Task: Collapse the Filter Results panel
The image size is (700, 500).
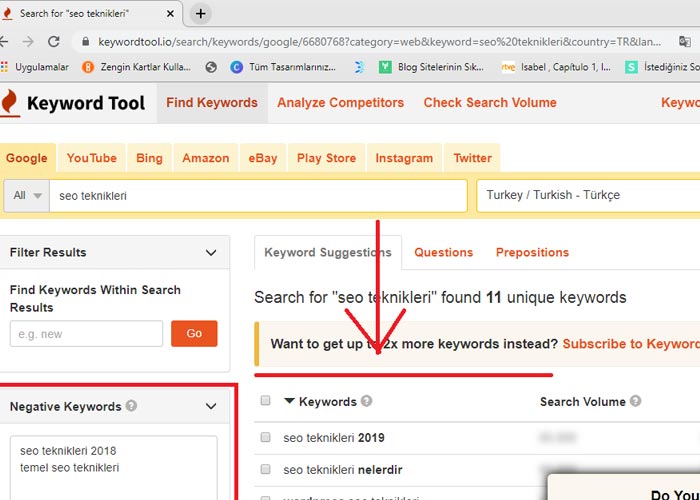Action: tap(210, 253)
